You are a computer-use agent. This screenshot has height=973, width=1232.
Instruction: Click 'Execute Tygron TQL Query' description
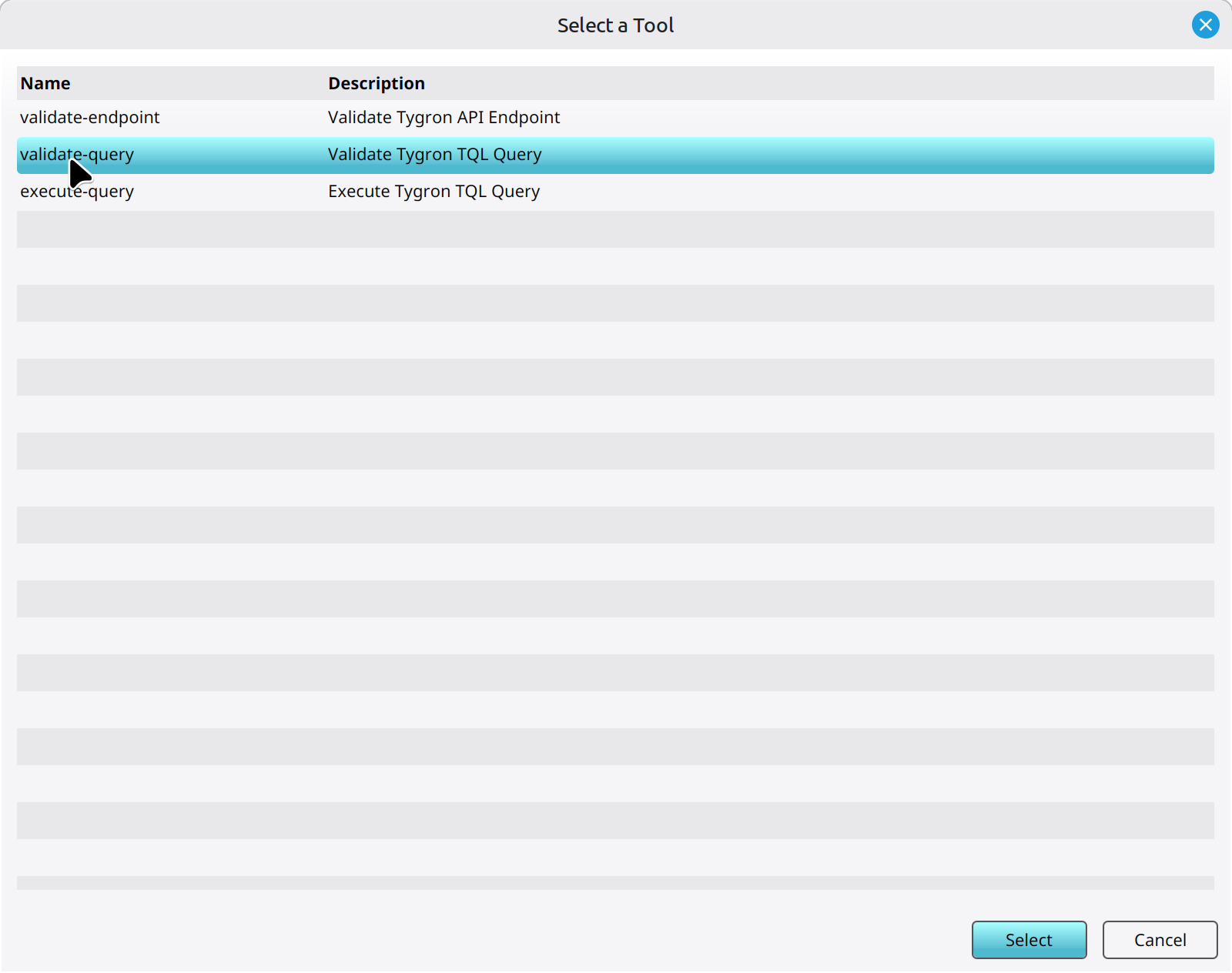[434, 192]
